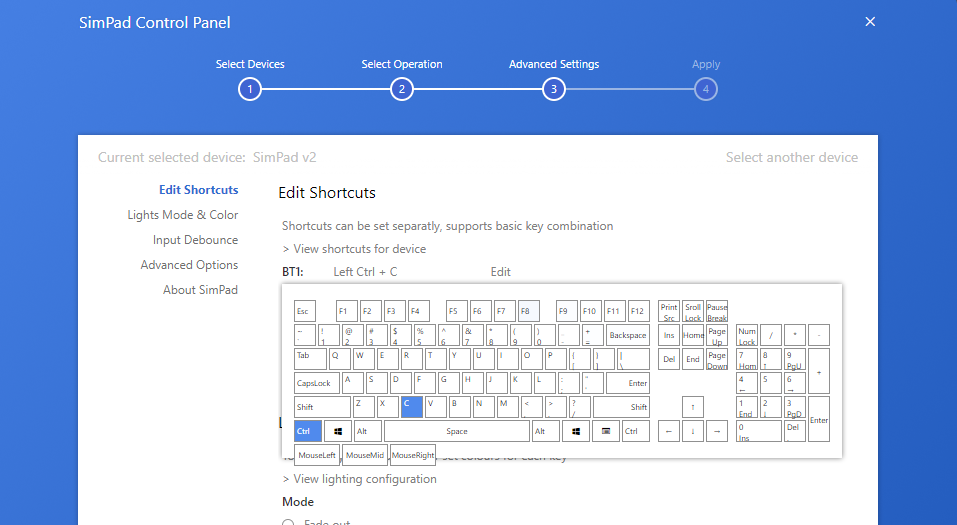
Task: Click the F5 function key
Action: (457, 311)
